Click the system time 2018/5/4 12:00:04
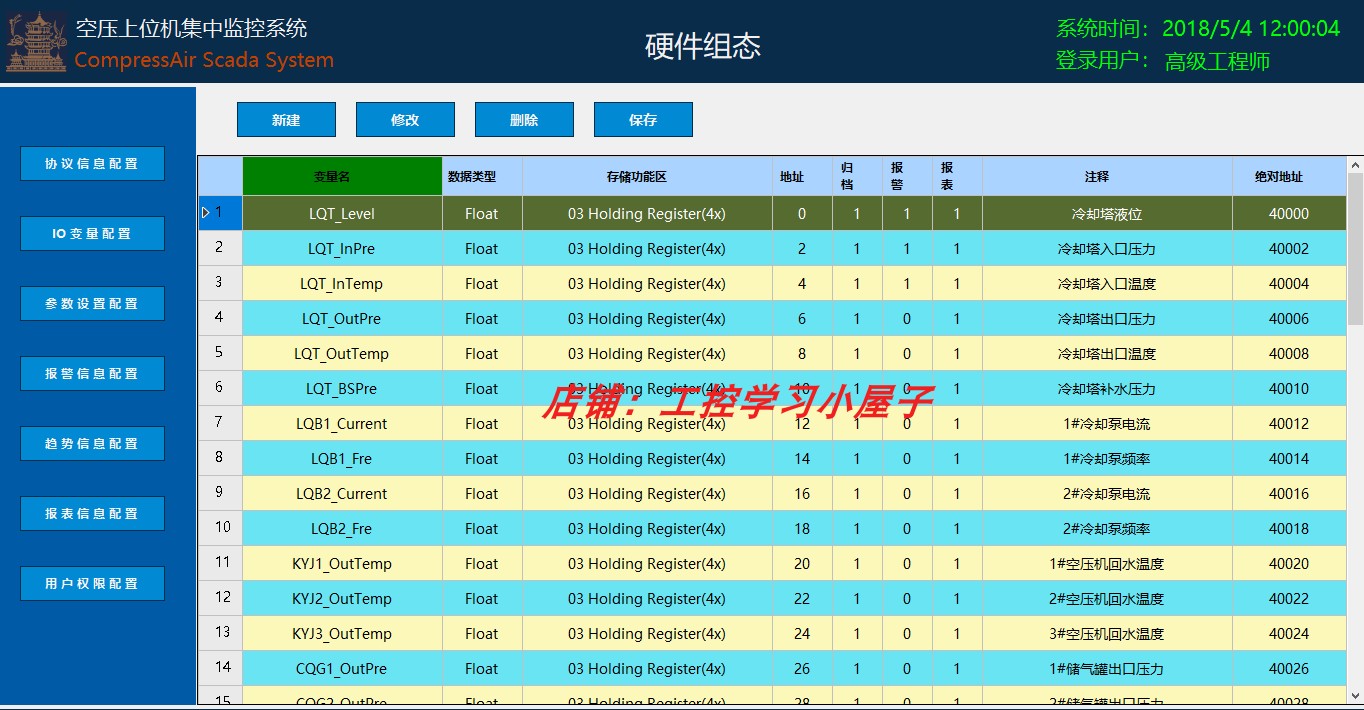Screen dimensions: 1364x710 pyautogui.click(x=1251, y=28)
